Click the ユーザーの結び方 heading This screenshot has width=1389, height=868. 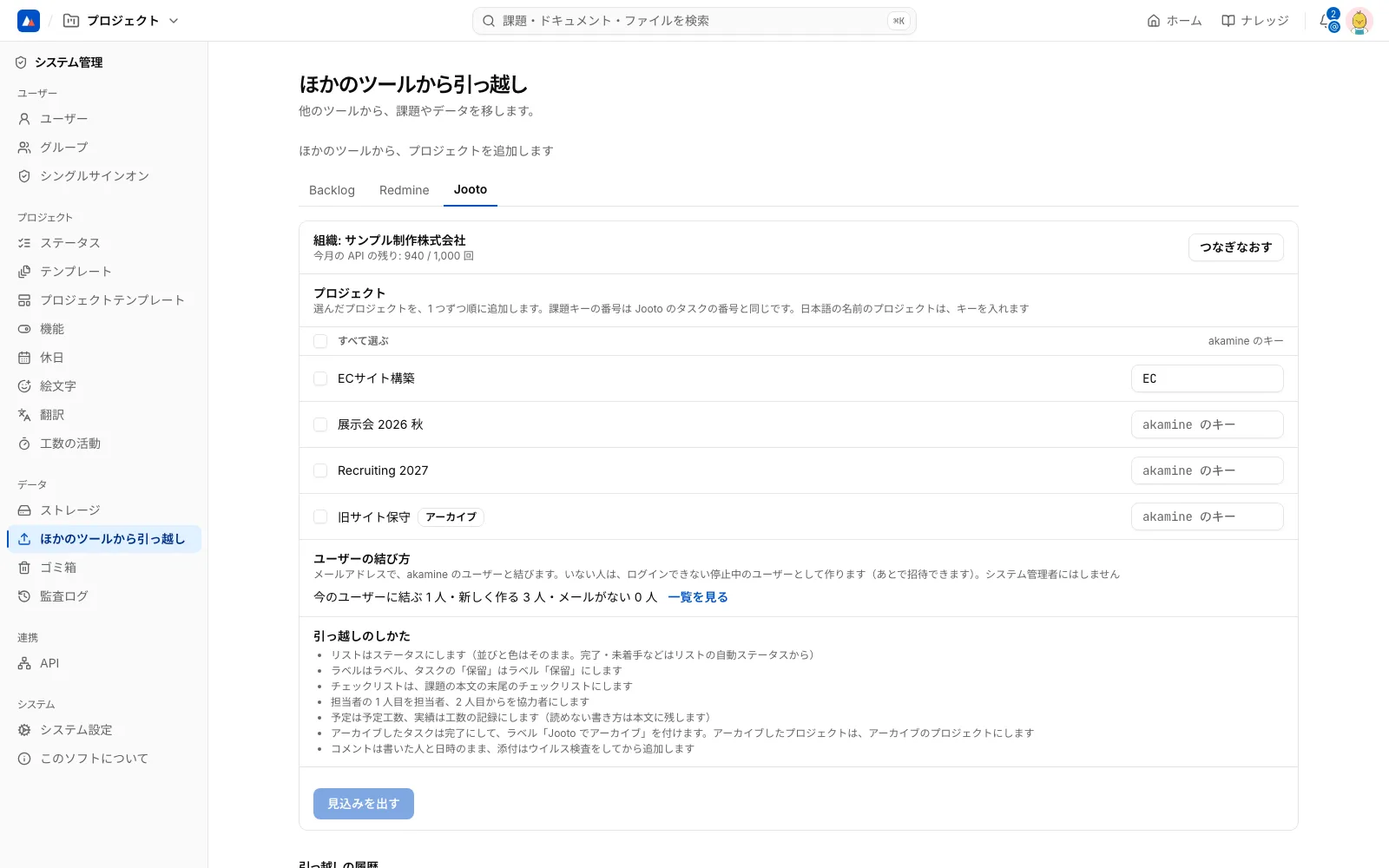[x=361, y=559]
